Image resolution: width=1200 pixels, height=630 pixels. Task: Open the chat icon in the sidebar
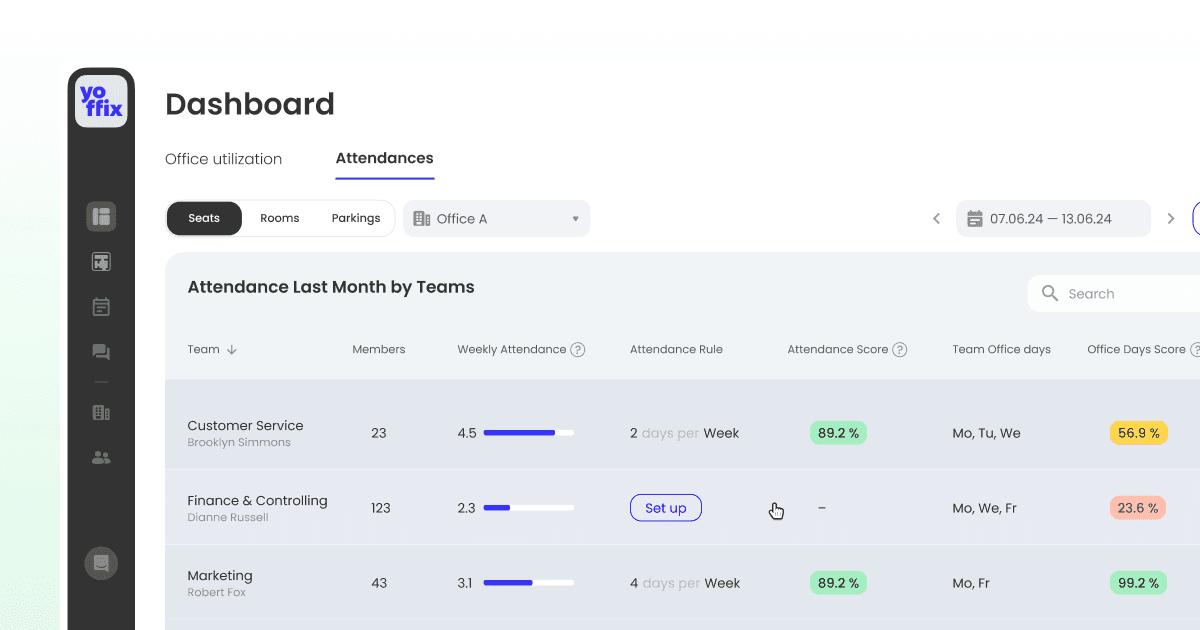pos(101,351)
